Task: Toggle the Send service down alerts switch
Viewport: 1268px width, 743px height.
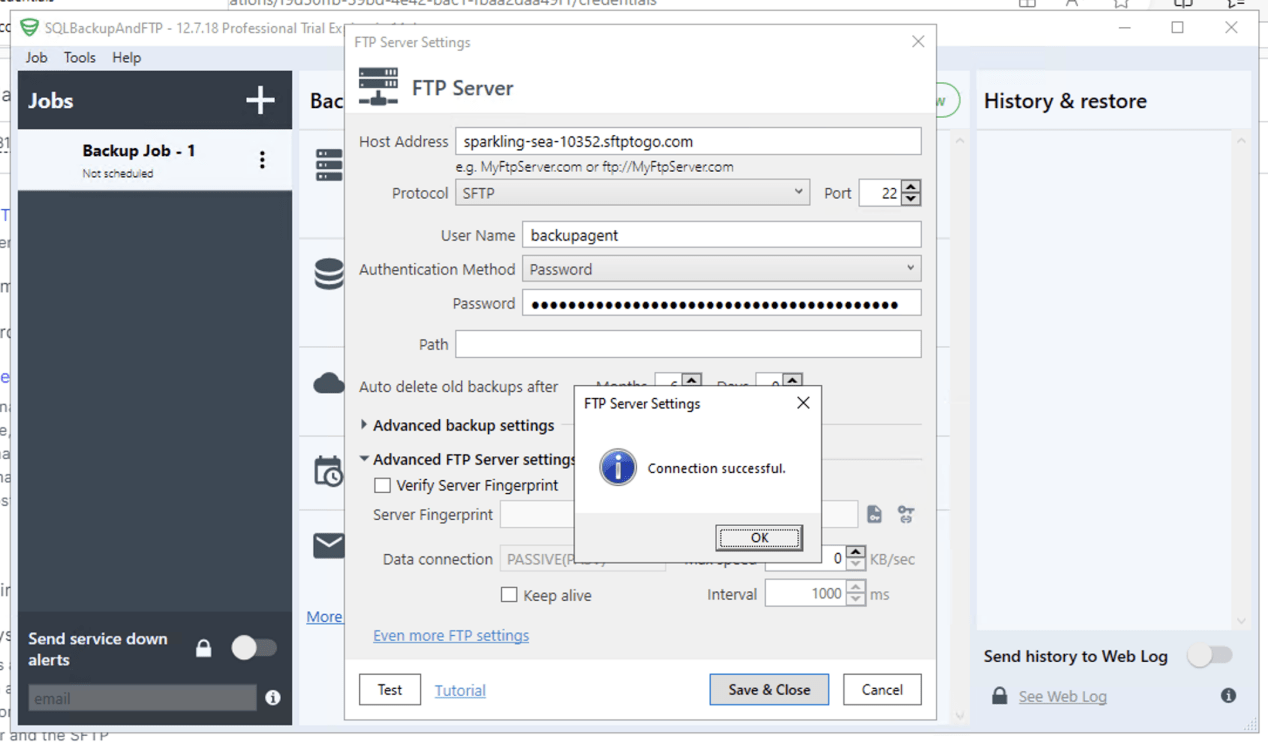Action: [255, 648]
